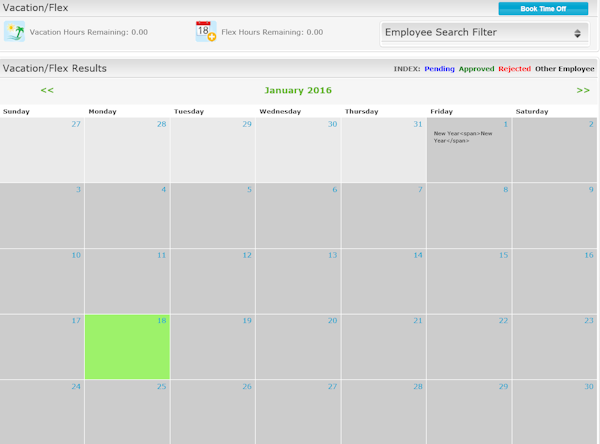Screen dimensions: 600x444
Task: Click the Wednesday column header
Action: coord(280,111)
